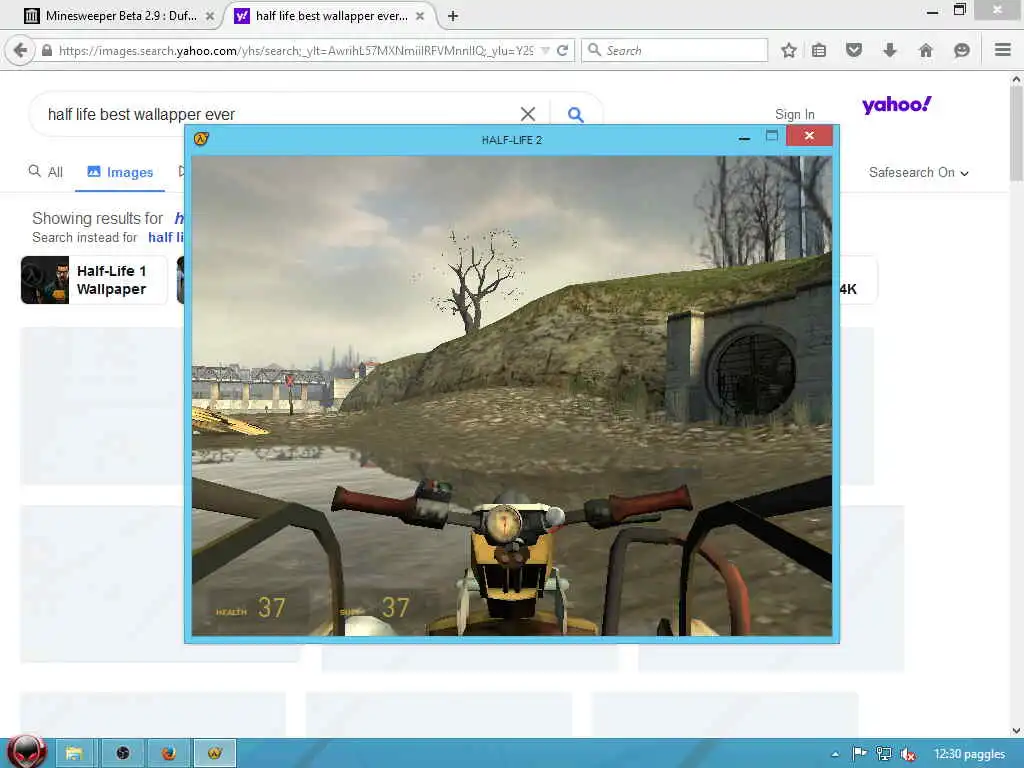The image size is (1024, 768).
Task: Click the page scrollbar down arrow
Action: click(1016, 731)
